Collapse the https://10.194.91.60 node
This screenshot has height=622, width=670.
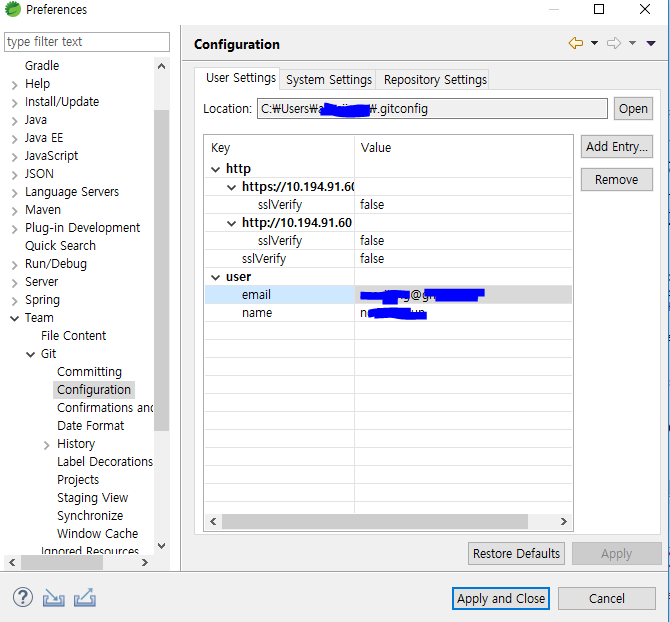(x=231, y=188)
